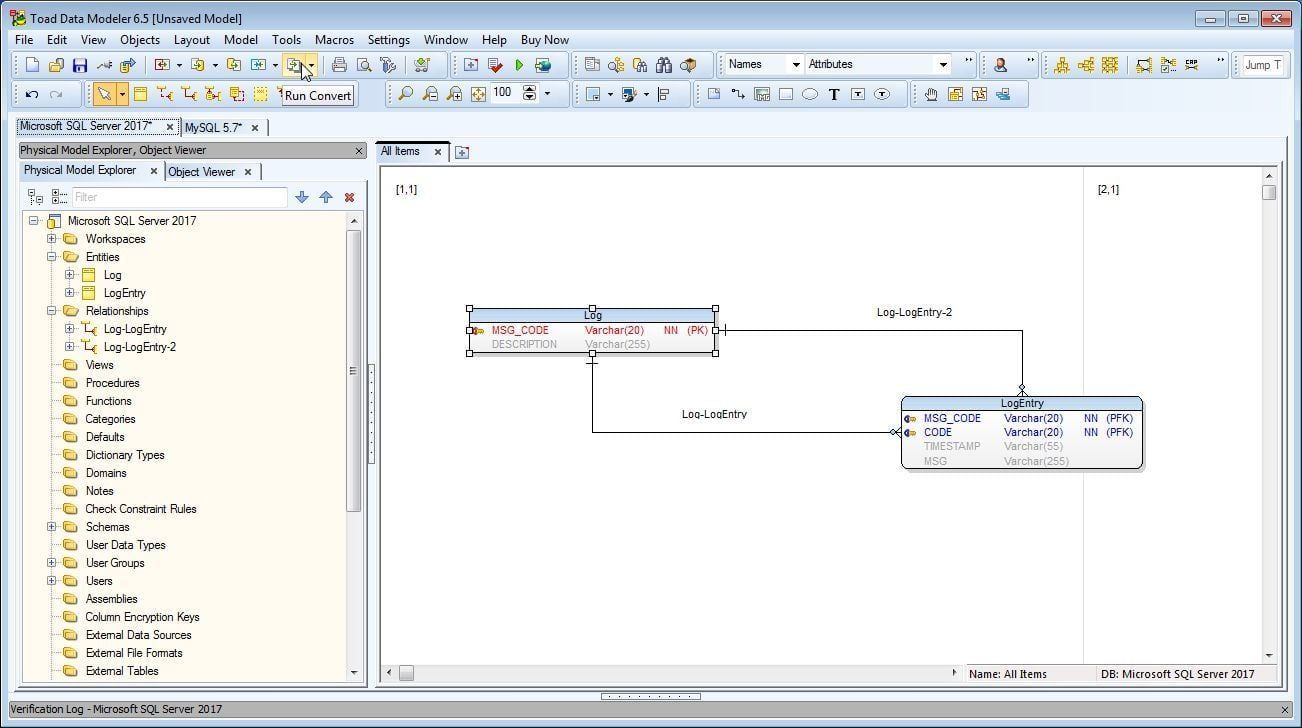Viewport: 1302px width, 728px height.
Task: Select the All Items workspace tab
Action: point(400,152)
